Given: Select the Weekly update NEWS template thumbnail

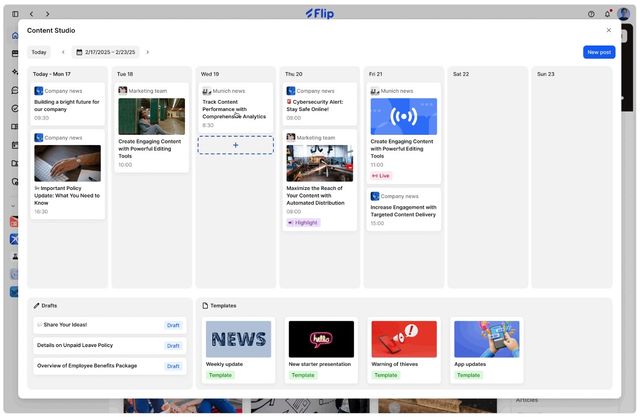Looking at the screenshot, I should [x=238, y=339].
